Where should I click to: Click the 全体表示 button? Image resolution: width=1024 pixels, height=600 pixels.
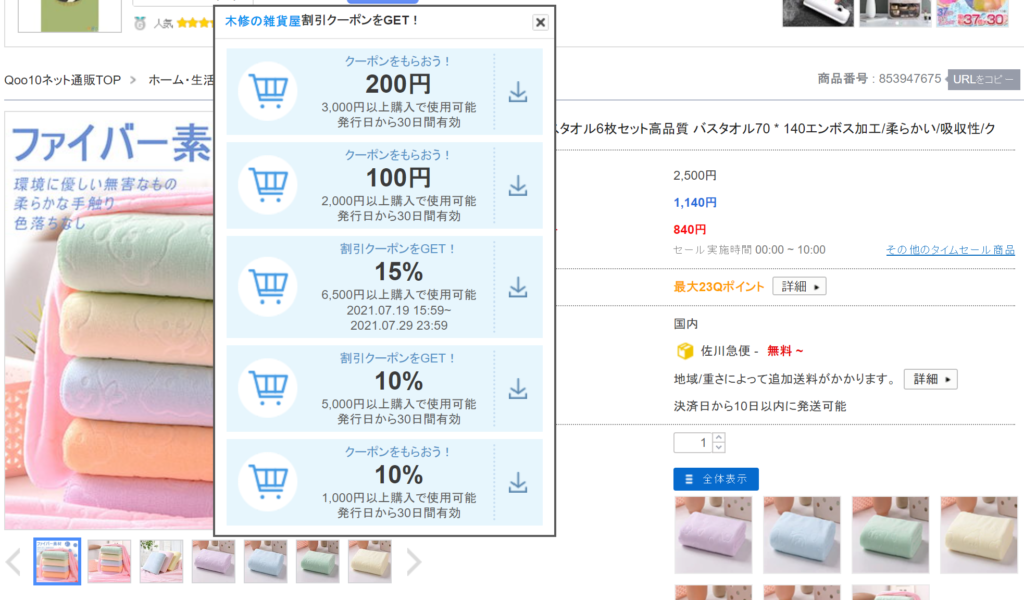(716, 479)
